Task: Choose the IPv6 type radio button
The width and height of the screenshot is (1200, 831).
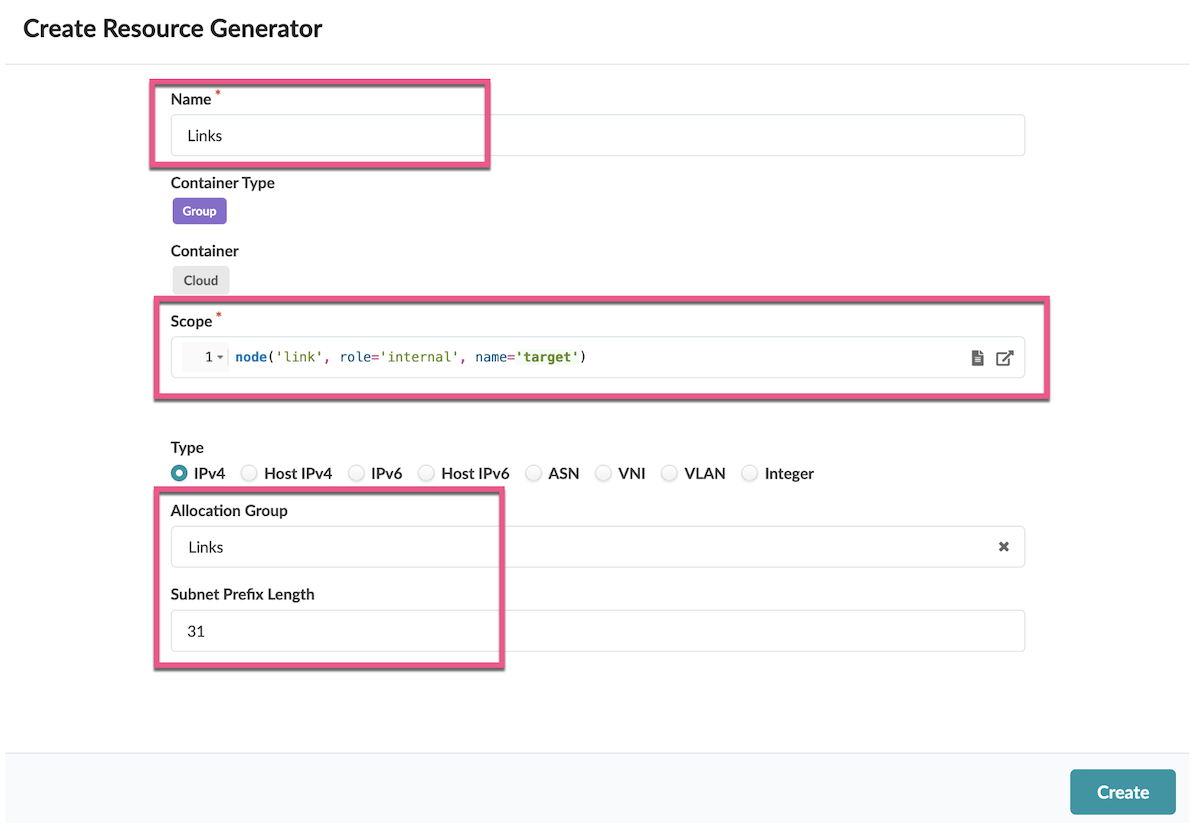Action: [x=356, y=473]
